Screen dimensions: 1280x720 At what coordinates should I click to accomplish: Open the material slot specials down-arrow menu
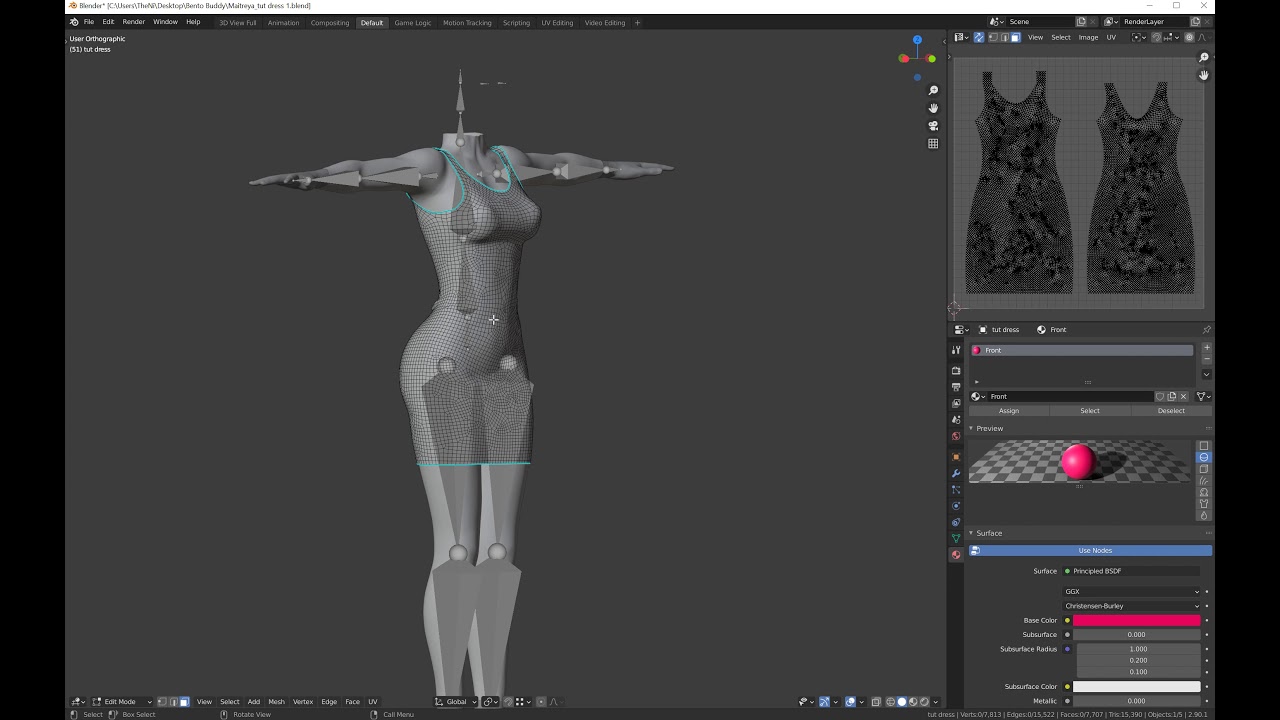pyautogui.click(x=1207, y=375)
